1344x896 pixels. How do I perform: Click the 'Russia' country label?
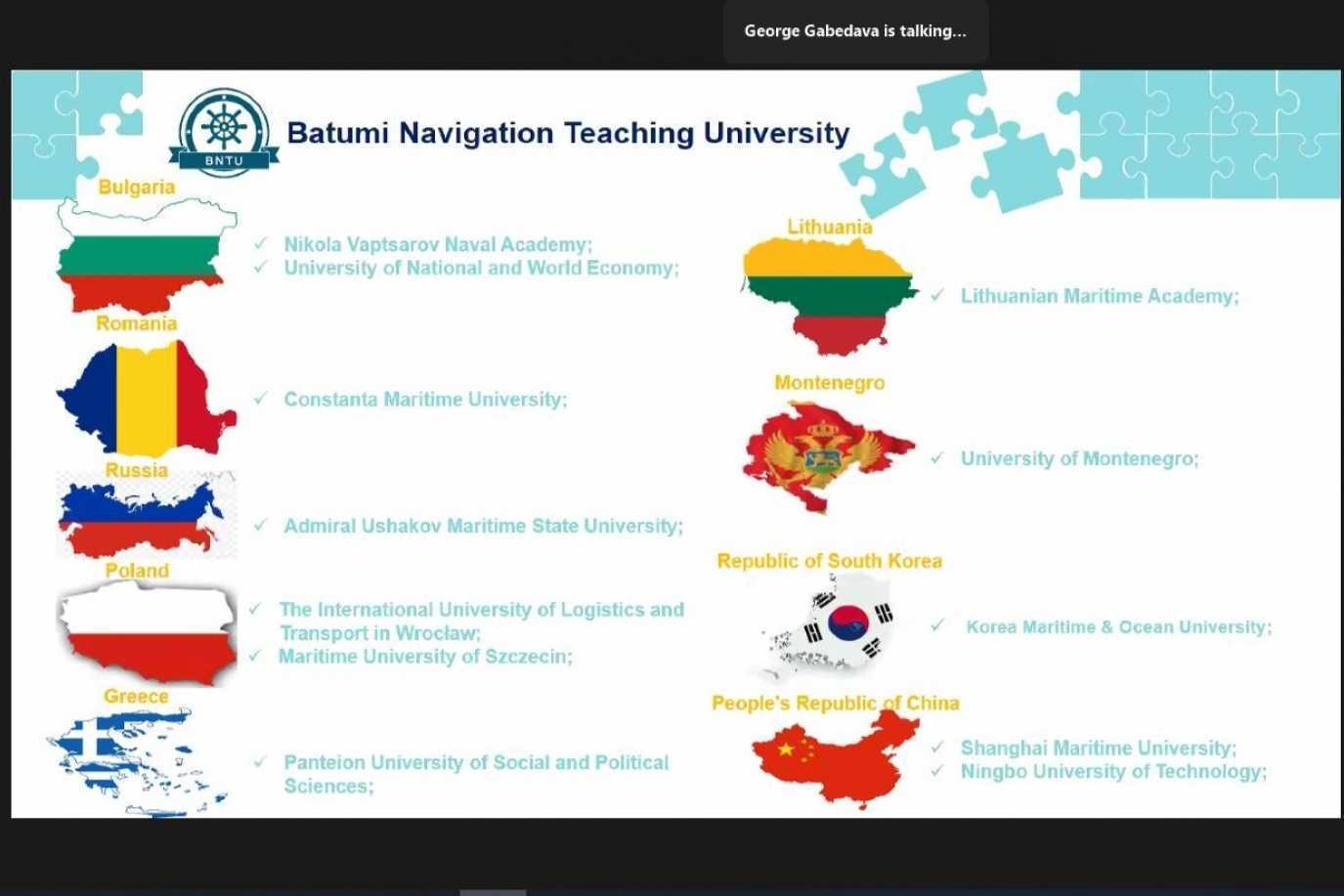[x=137, y=470]
